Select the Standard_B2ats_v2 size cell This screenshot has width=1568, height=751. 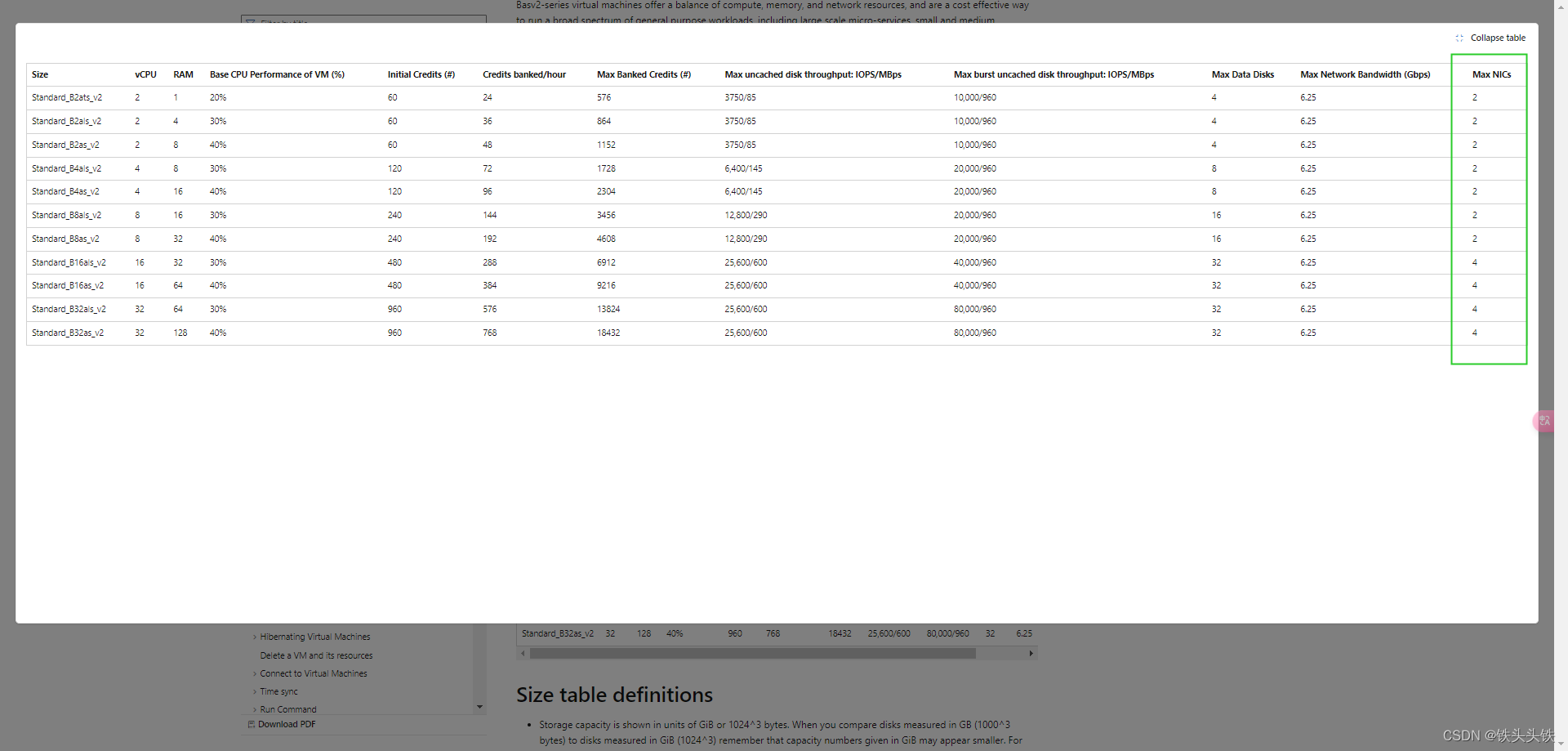click(67, 97)
